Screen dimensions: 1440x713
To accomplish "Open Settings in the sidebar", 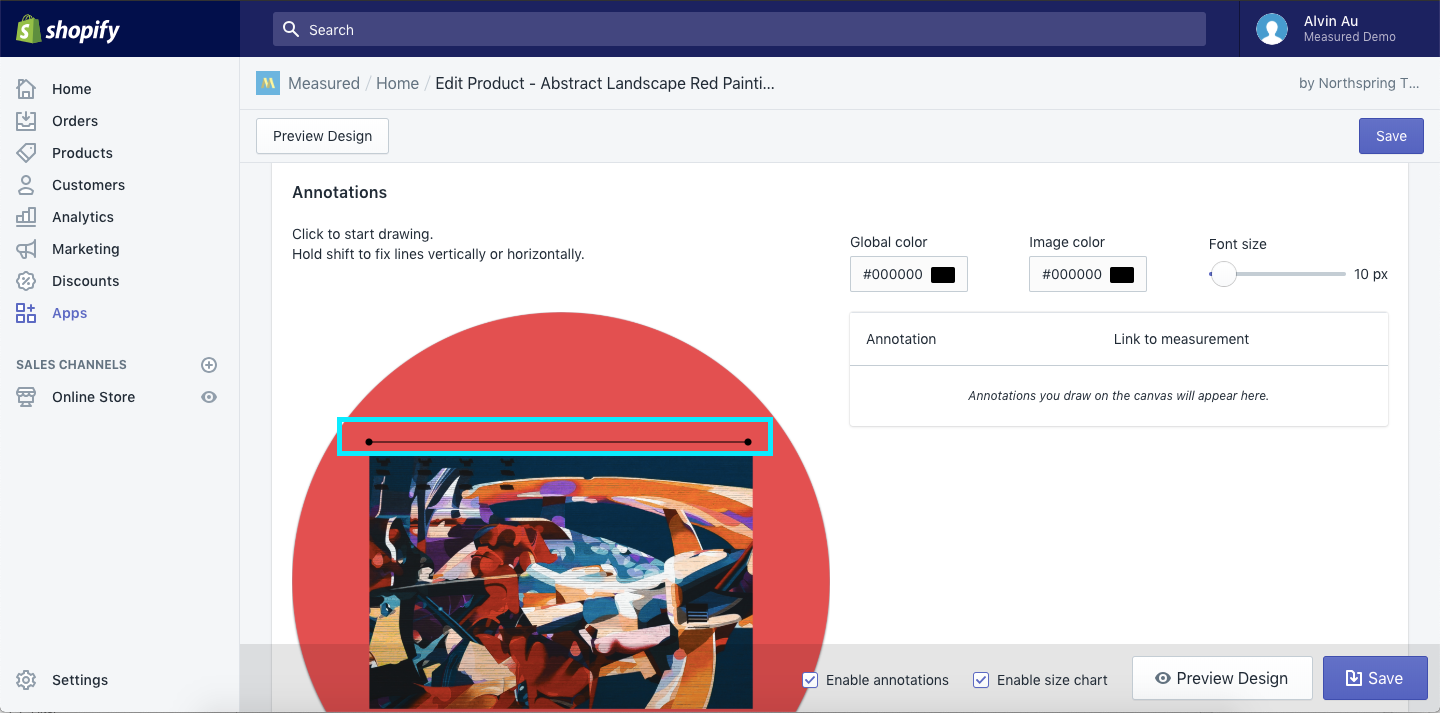I will pyautogui.click(x=80, y=680).
